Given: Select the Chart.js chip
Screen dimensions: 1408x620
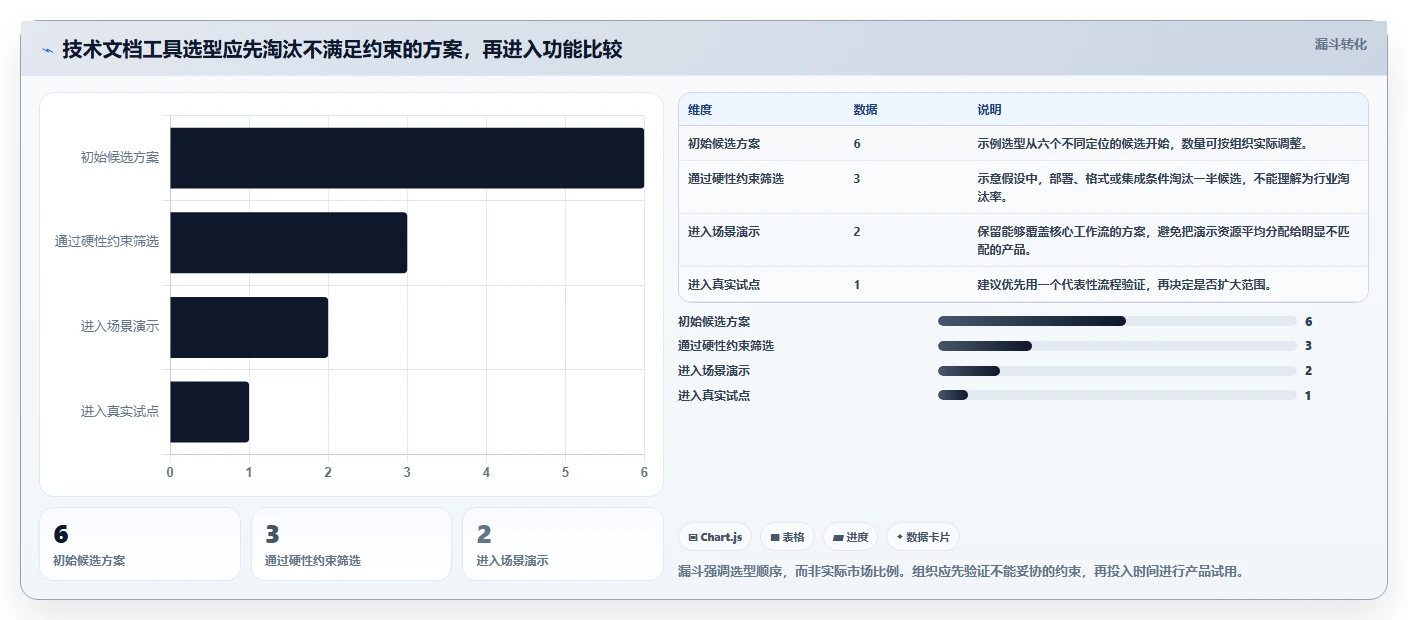Looking at the screenshot, I should pyautogui.click(x=715, y=537).
